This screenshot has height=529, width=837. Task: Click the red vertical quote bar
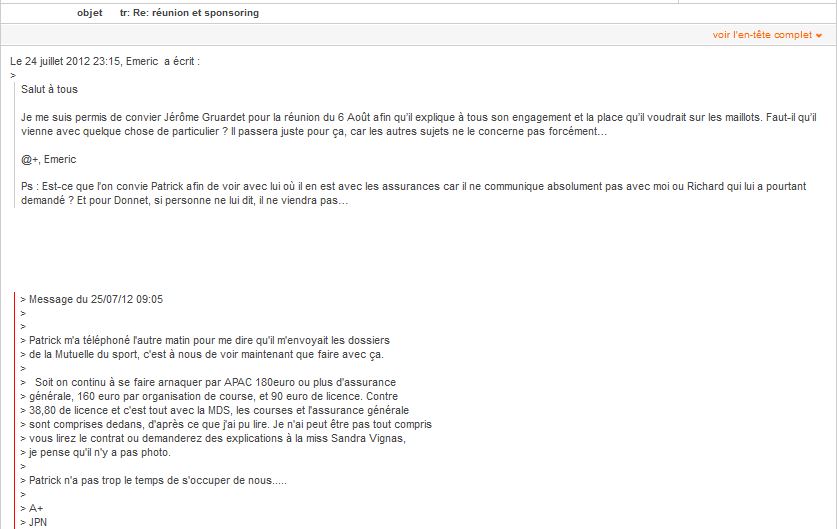[15, 410]
